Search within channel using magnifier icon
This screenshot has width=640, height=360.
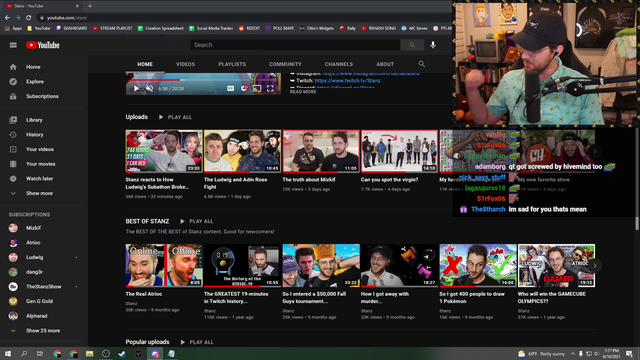tap(422, 64)
